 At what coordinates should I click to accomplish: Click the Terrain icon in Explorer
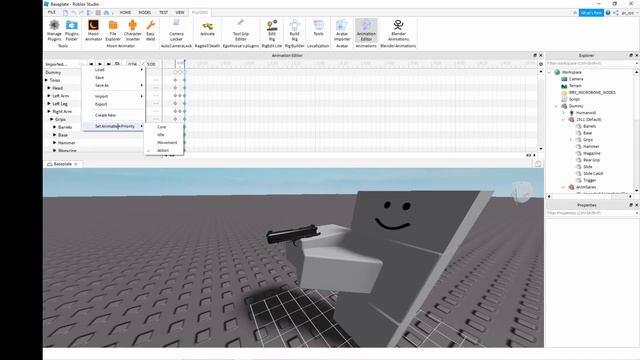click(x=564, y=86)
